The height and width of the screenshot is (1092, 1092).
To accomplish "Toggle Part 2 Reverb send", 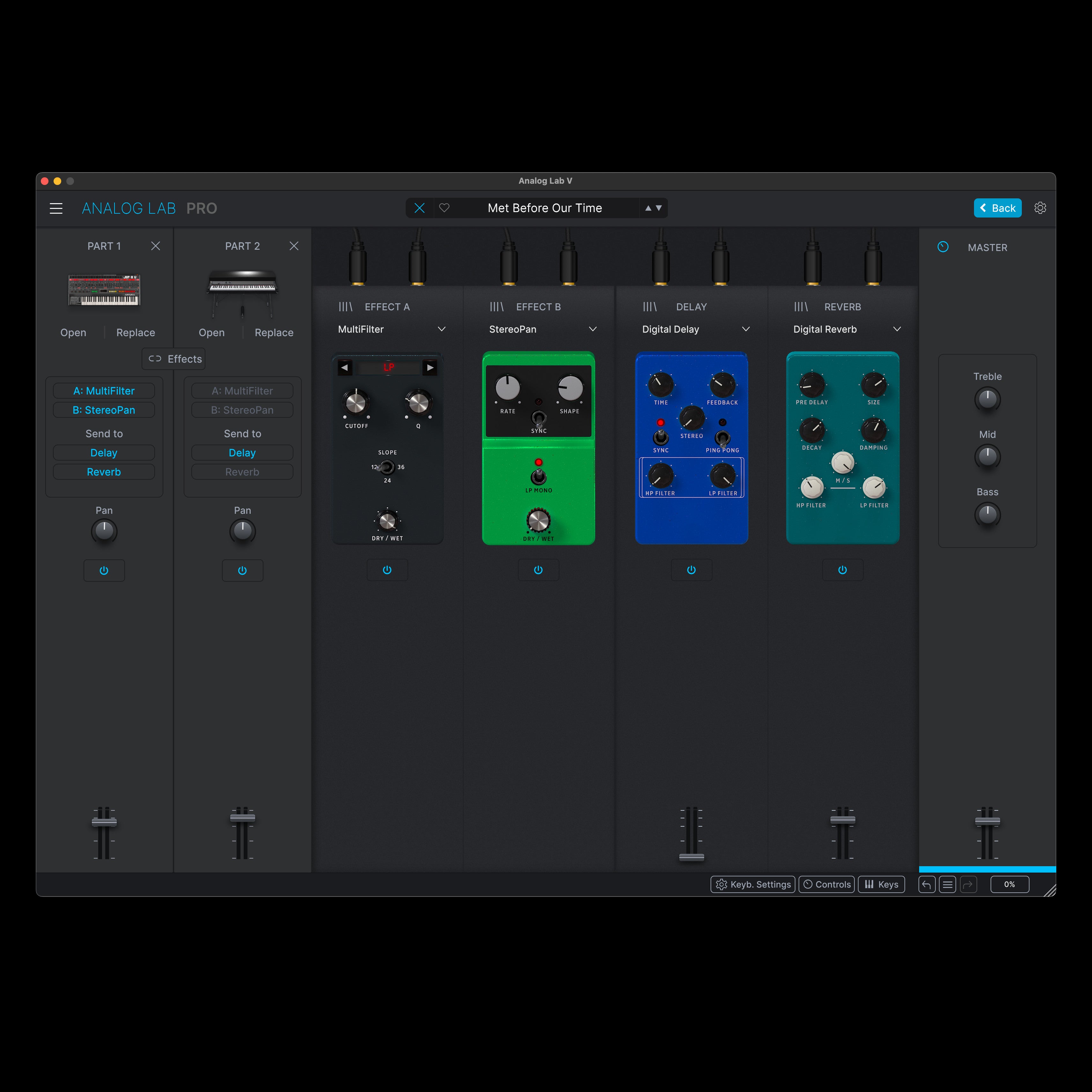I will [x=242, y=472].
